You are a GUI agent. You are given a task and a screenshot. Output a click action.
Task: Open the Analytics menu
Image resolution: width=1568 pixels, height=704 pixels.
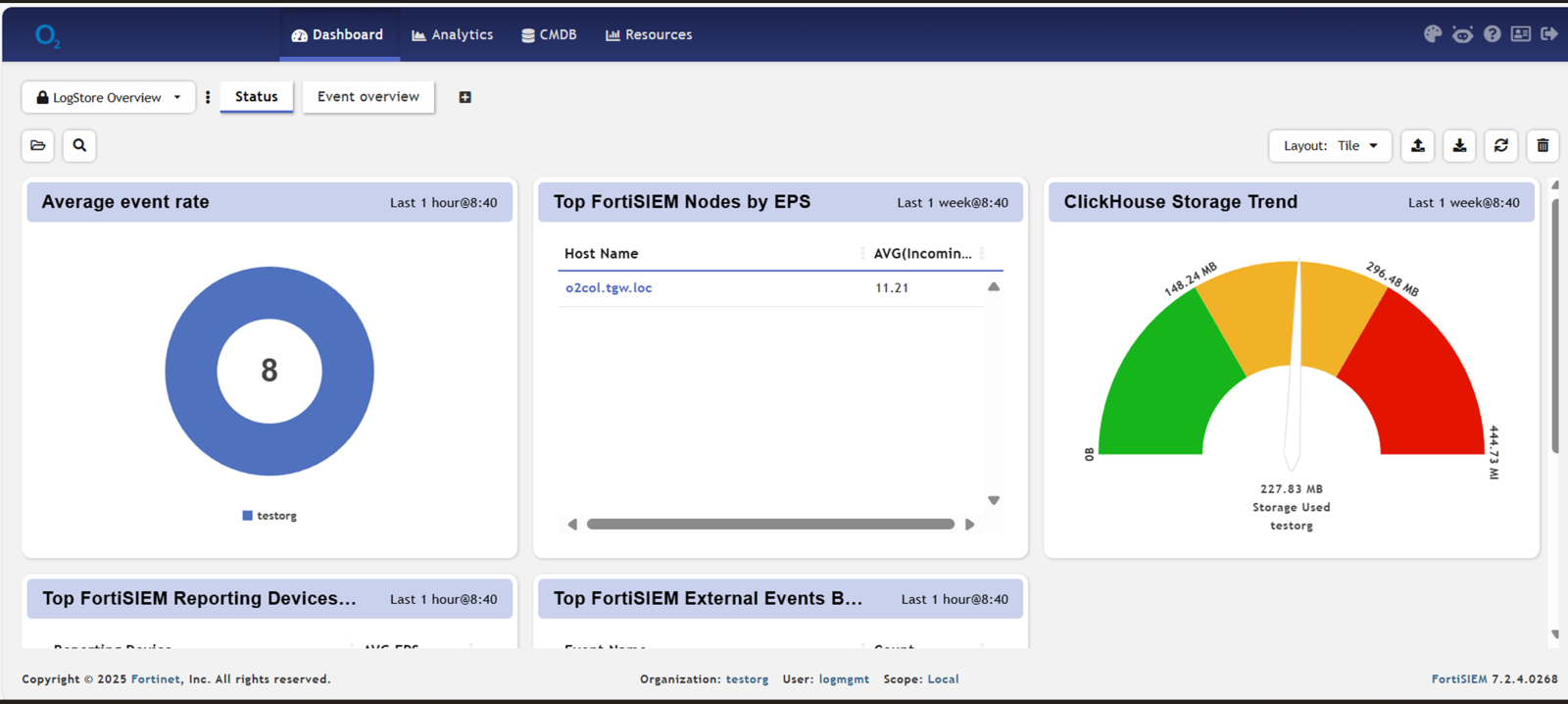(x=453, y=34)
